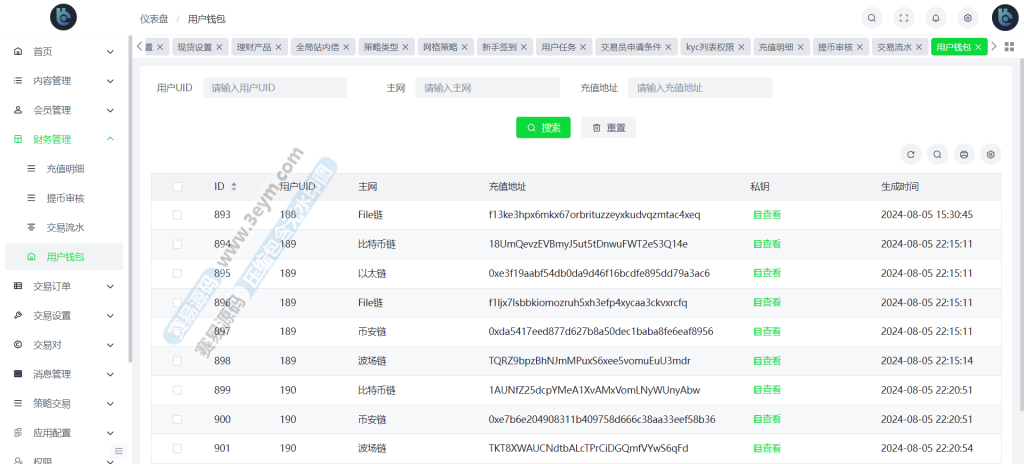Select the checkbox for row ID 900
The image size is (1024, 464).
pyautogui.click(x=178, y=420)
